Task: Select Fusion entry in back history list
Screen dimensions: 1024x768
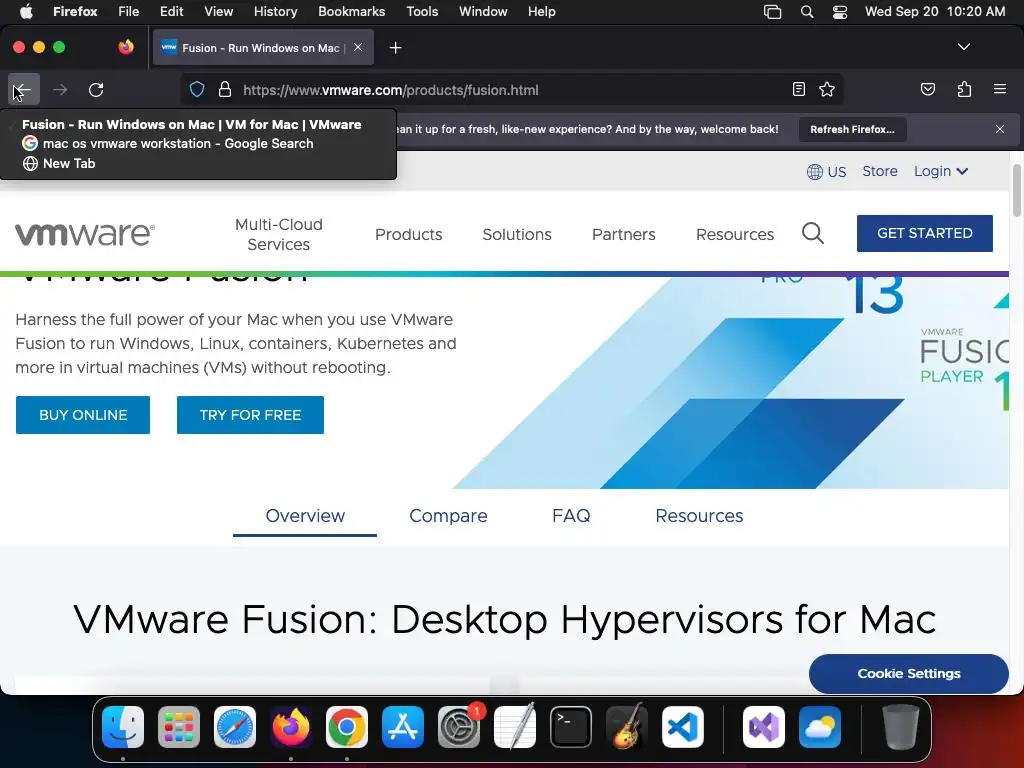Action: (199, 124)
